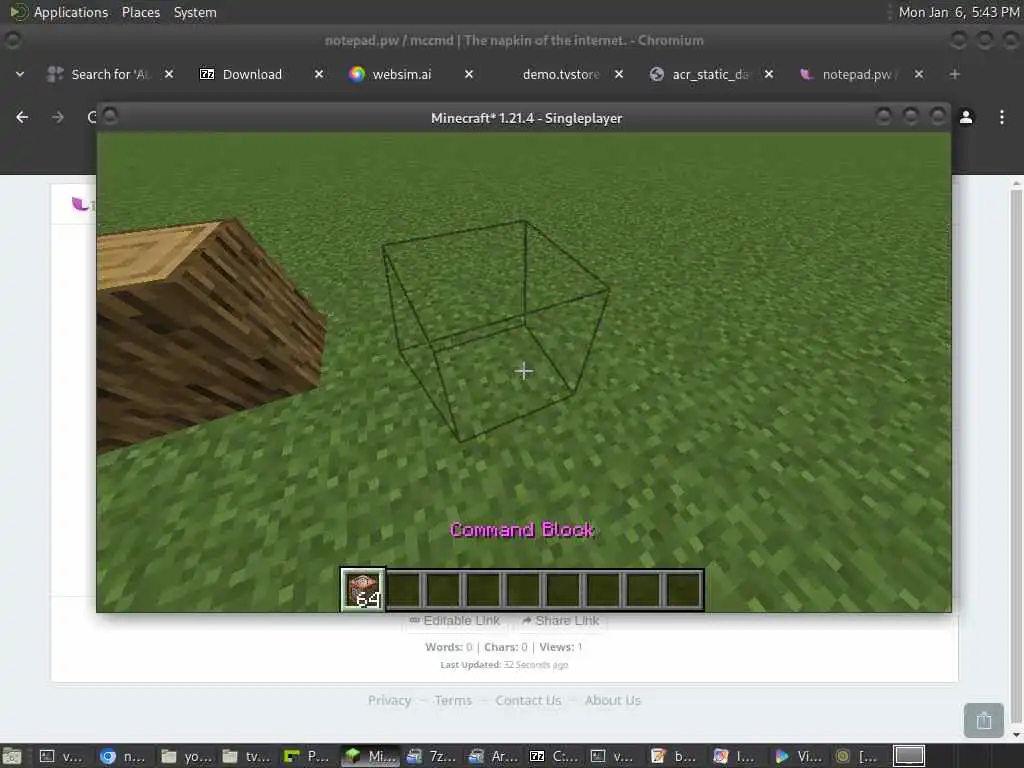Screen dimensions: 1024x768
Task: Expand the tab search chevron
Action: [20, 74]
